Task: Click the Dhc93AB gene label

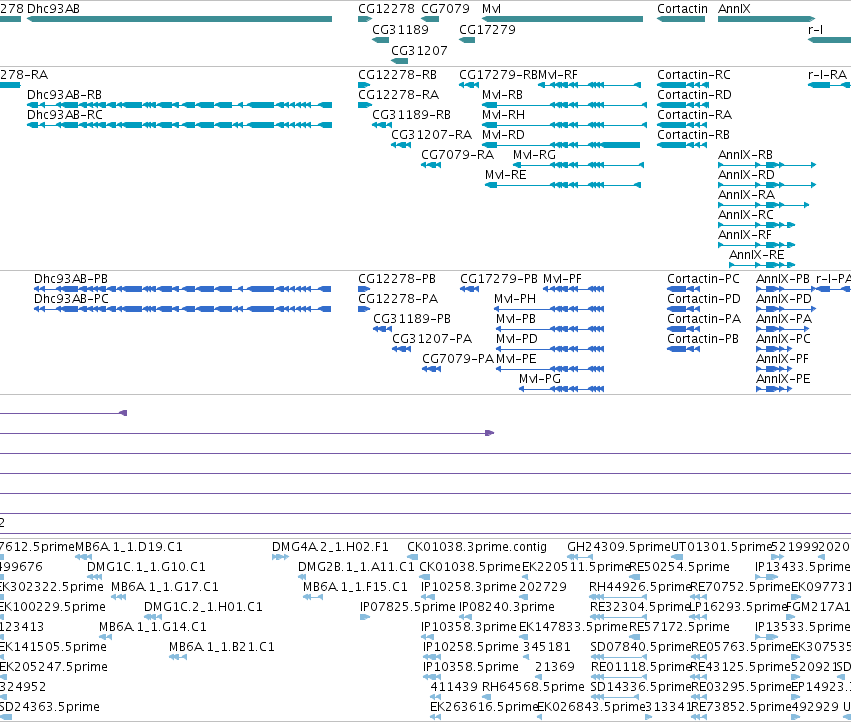Action: coord(53,9)
